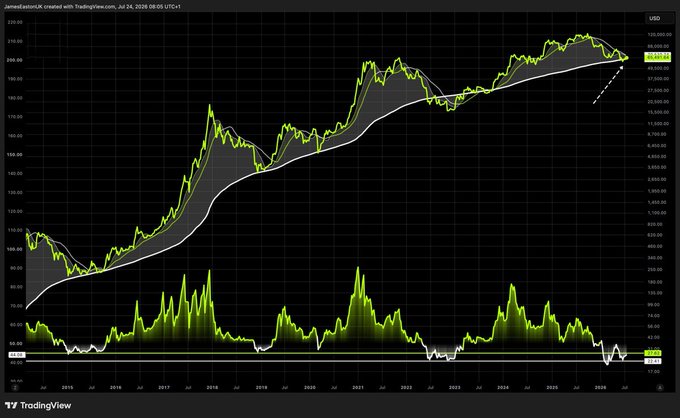Screen dimensions: 680x418
Task: Click the 11,500.00 price scale label
Action: coord(659,124)
